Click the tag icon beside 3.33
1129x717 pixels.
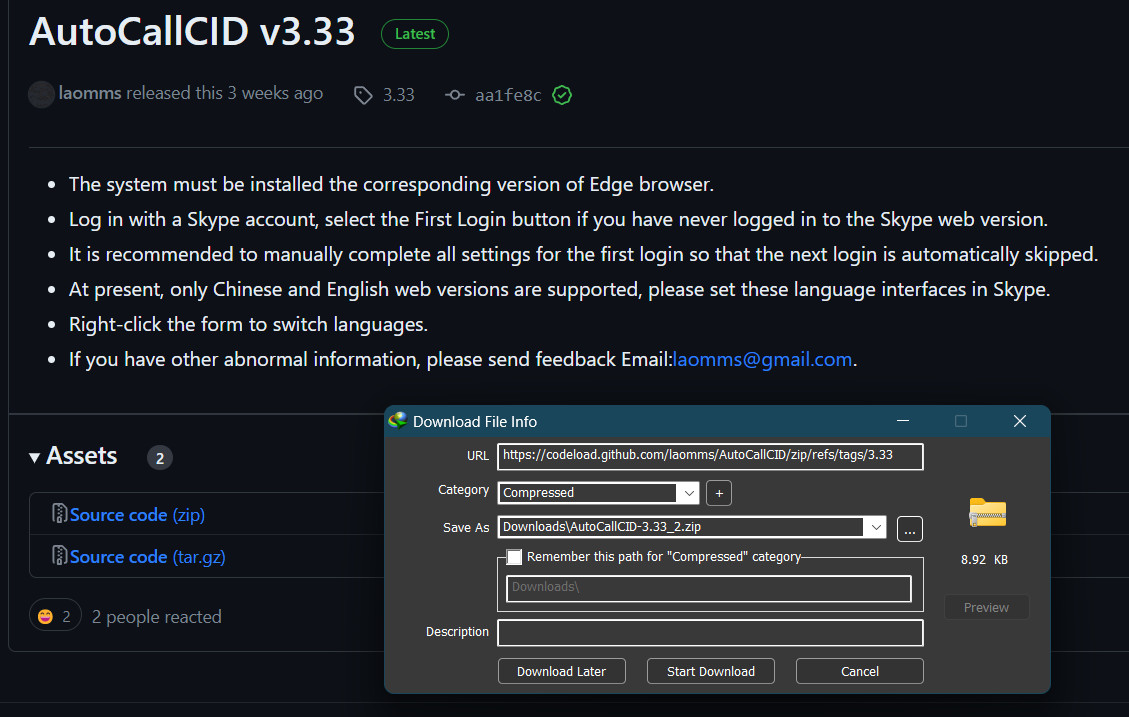(x=363, y=95)
